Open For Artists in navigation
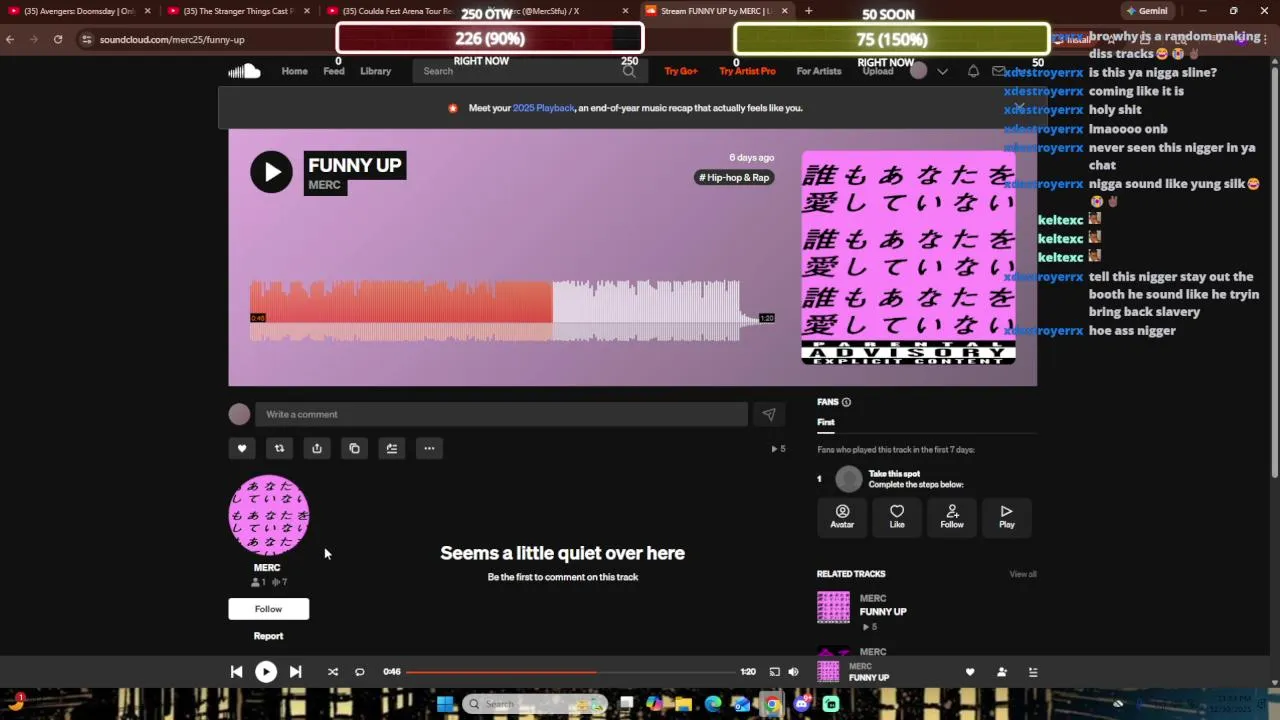The image size is (1280, 720). click(x=819, y=71)
